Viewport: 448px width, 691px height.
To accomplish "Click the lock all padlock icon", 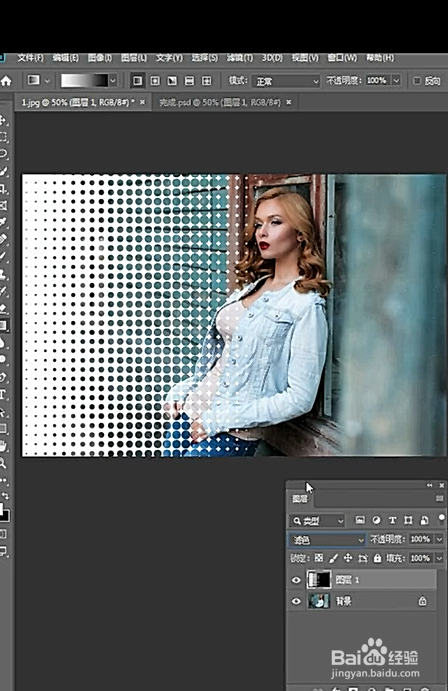I will [x=377, y=558].
